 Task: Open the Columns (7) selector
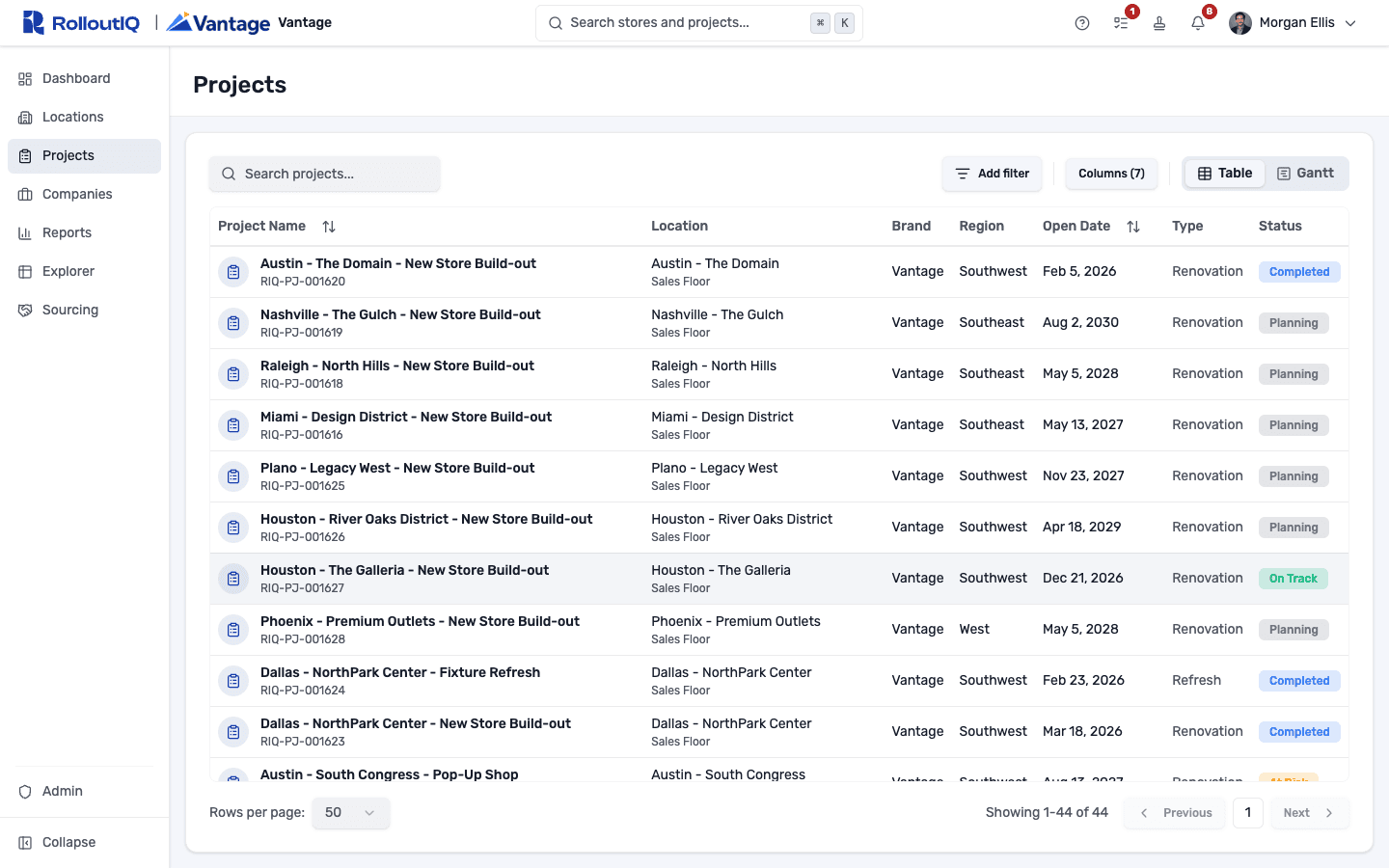(x=1111, y=174)
